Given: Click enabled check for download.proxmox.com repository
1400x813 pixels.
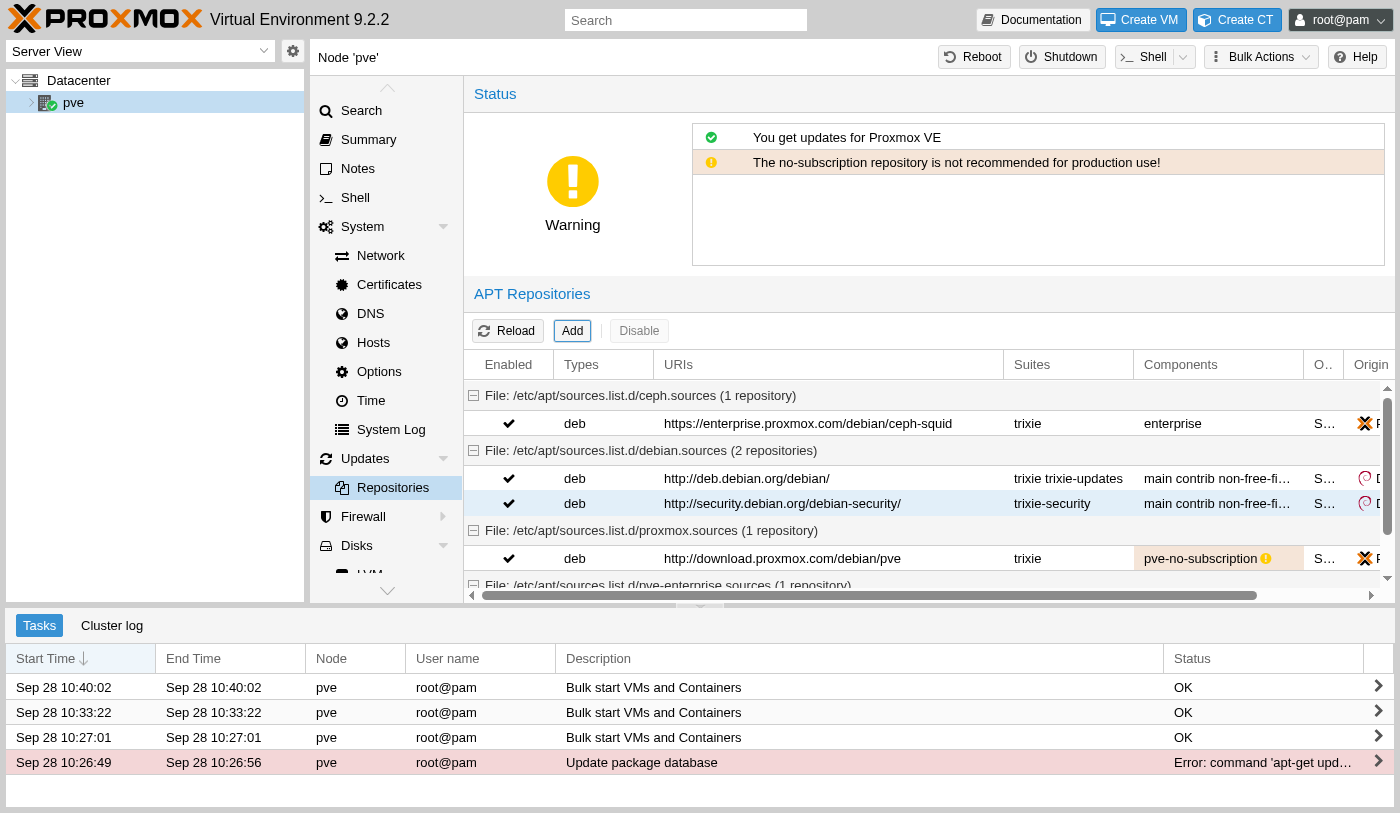Looking at the screenshot, I should pyautogui.click(x=509, y=559).
